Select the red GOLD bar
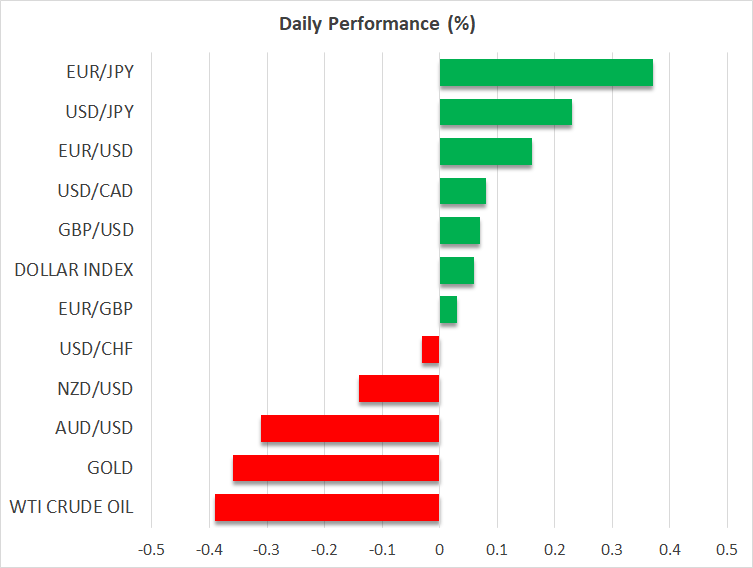 click(x=336, y=468)
